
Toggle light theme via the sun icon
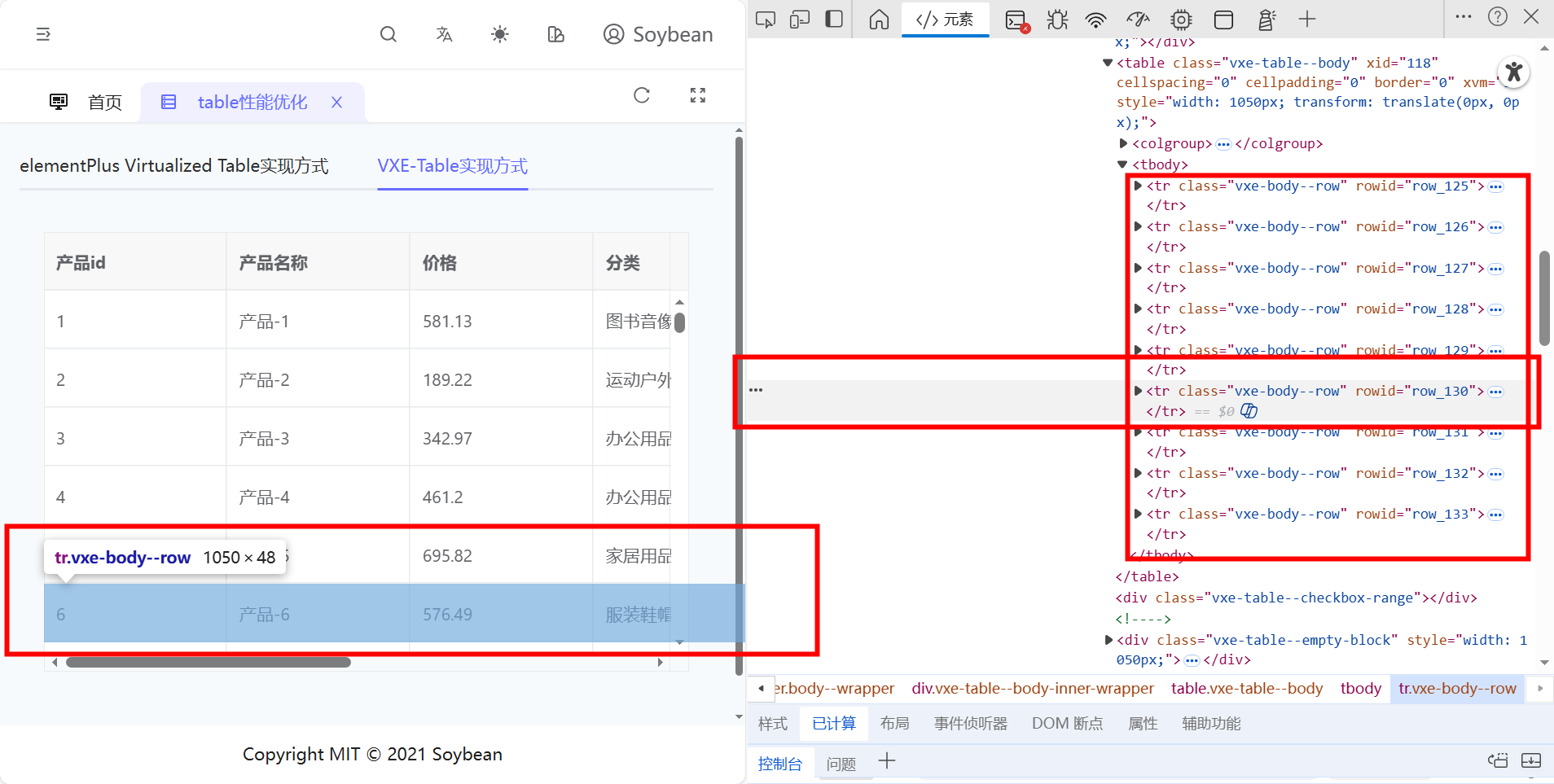coord(499,34)
